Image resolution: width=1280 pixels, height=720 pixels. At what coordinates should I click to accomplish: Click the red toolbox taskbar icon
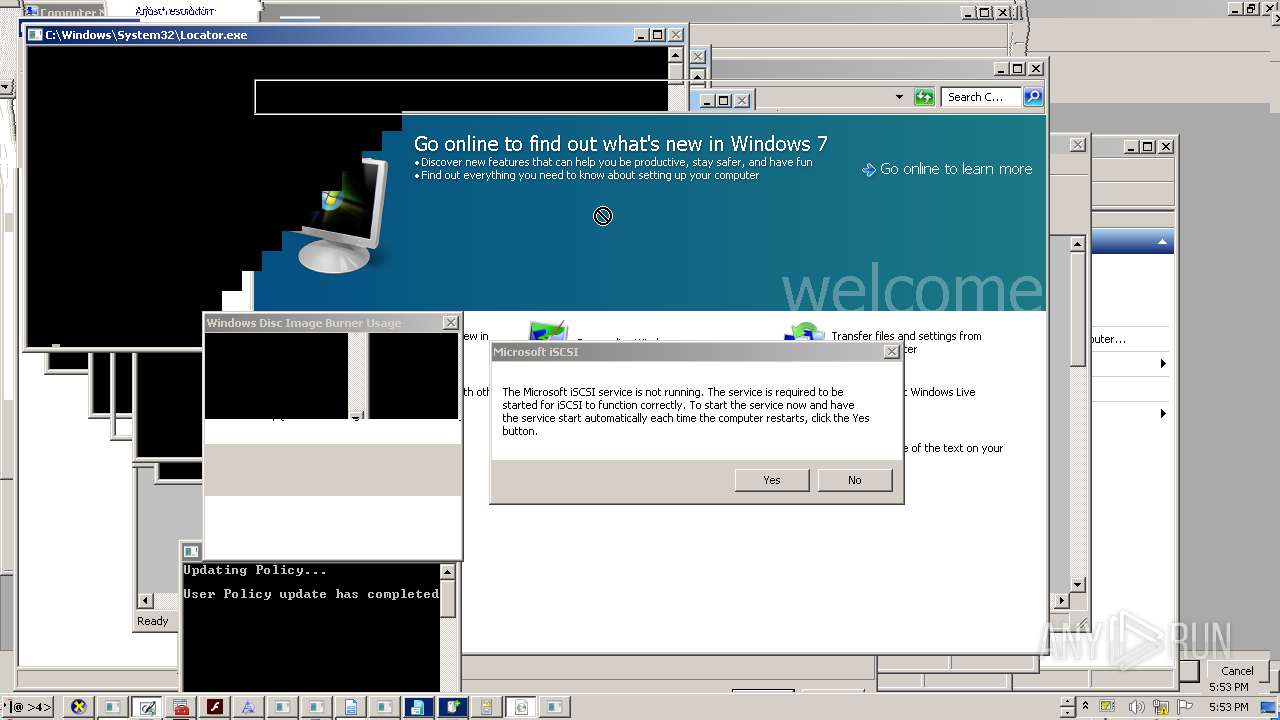pyautogui.click(x=181, y=707)
